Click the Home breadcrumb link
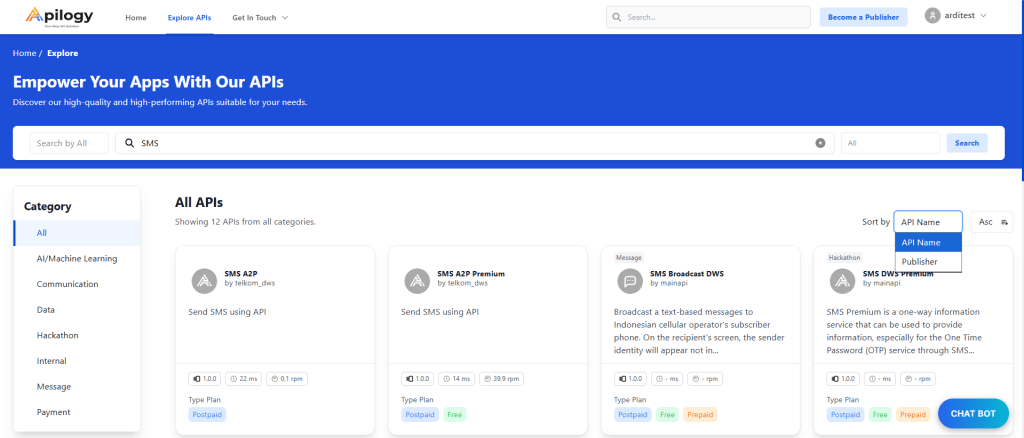Image resolution: width=1024 pixels, height=438 pixels. tap(23, 53)
